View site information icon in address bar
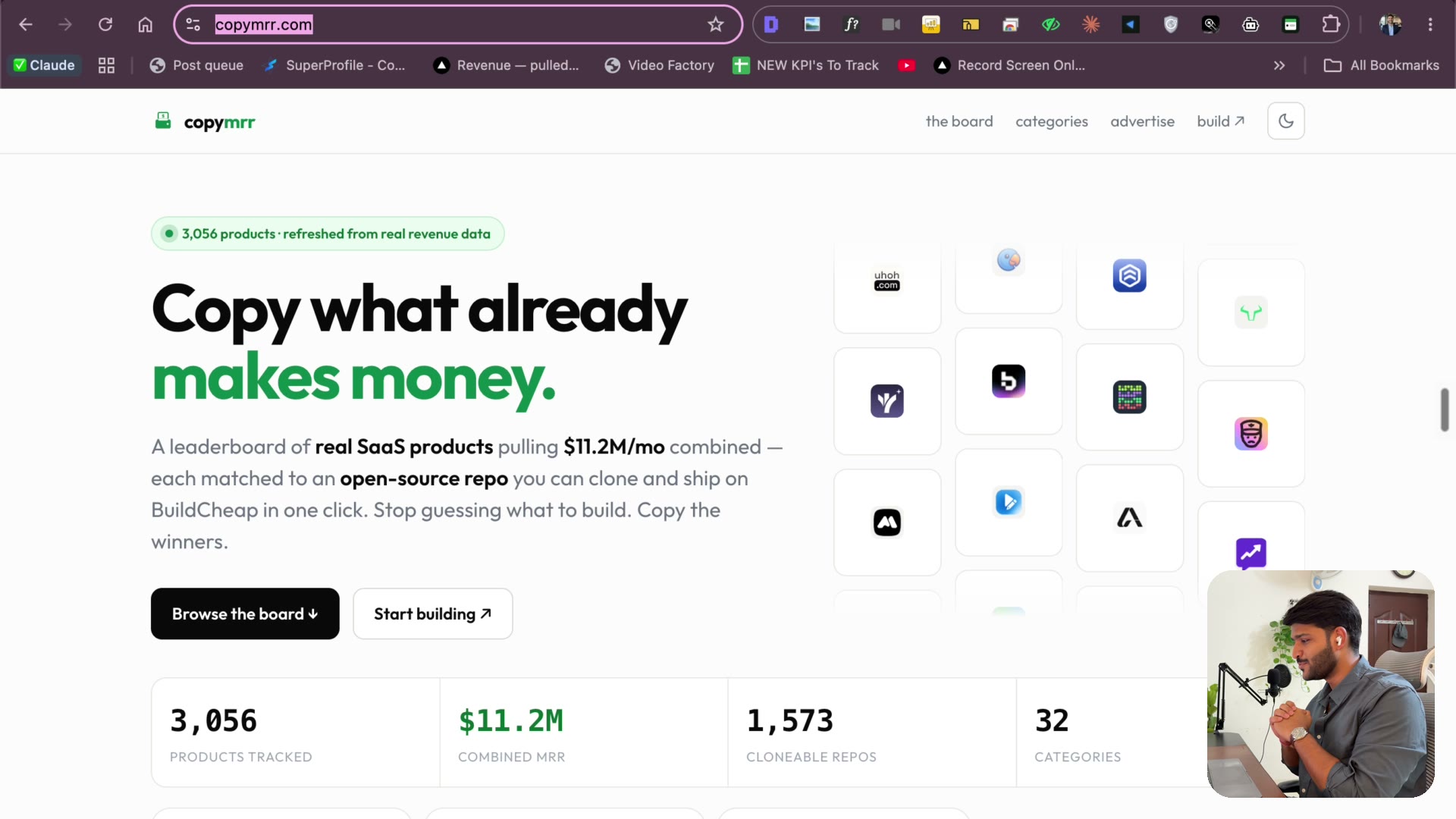Viewport: 1456px width, 819px height. point(193,24)
